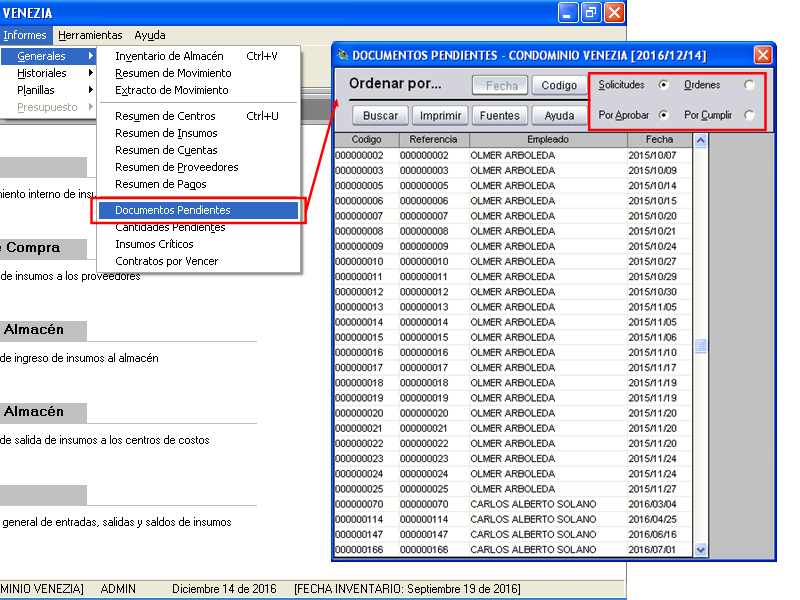Image resolution: width=800 pixels, height=600 pixels.
Task: Choose Inventario de Almacén menu entry
Action: tap(198, 56)
